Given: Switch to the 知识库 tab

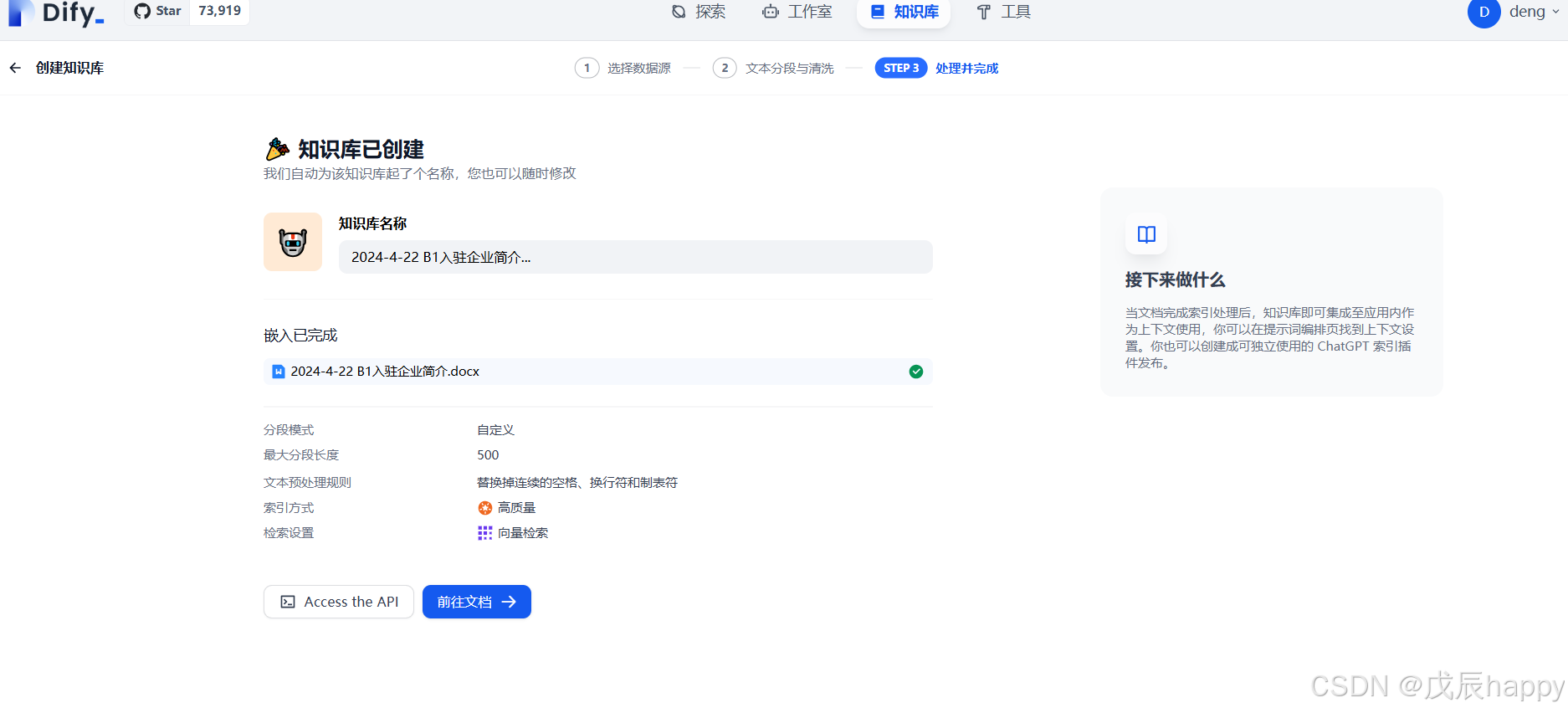Looking at the screenshot, I should coord(904,12).
